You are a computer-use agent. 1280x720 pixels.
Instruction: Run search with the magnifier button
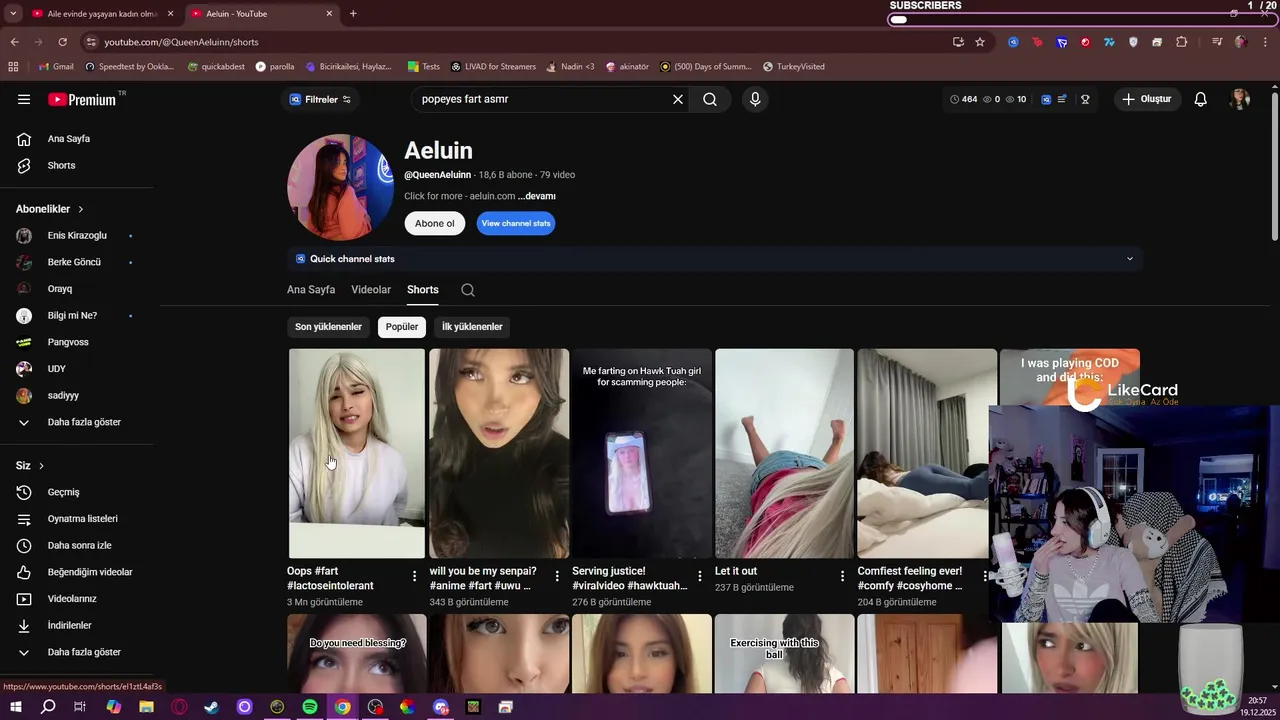[710, 99]
